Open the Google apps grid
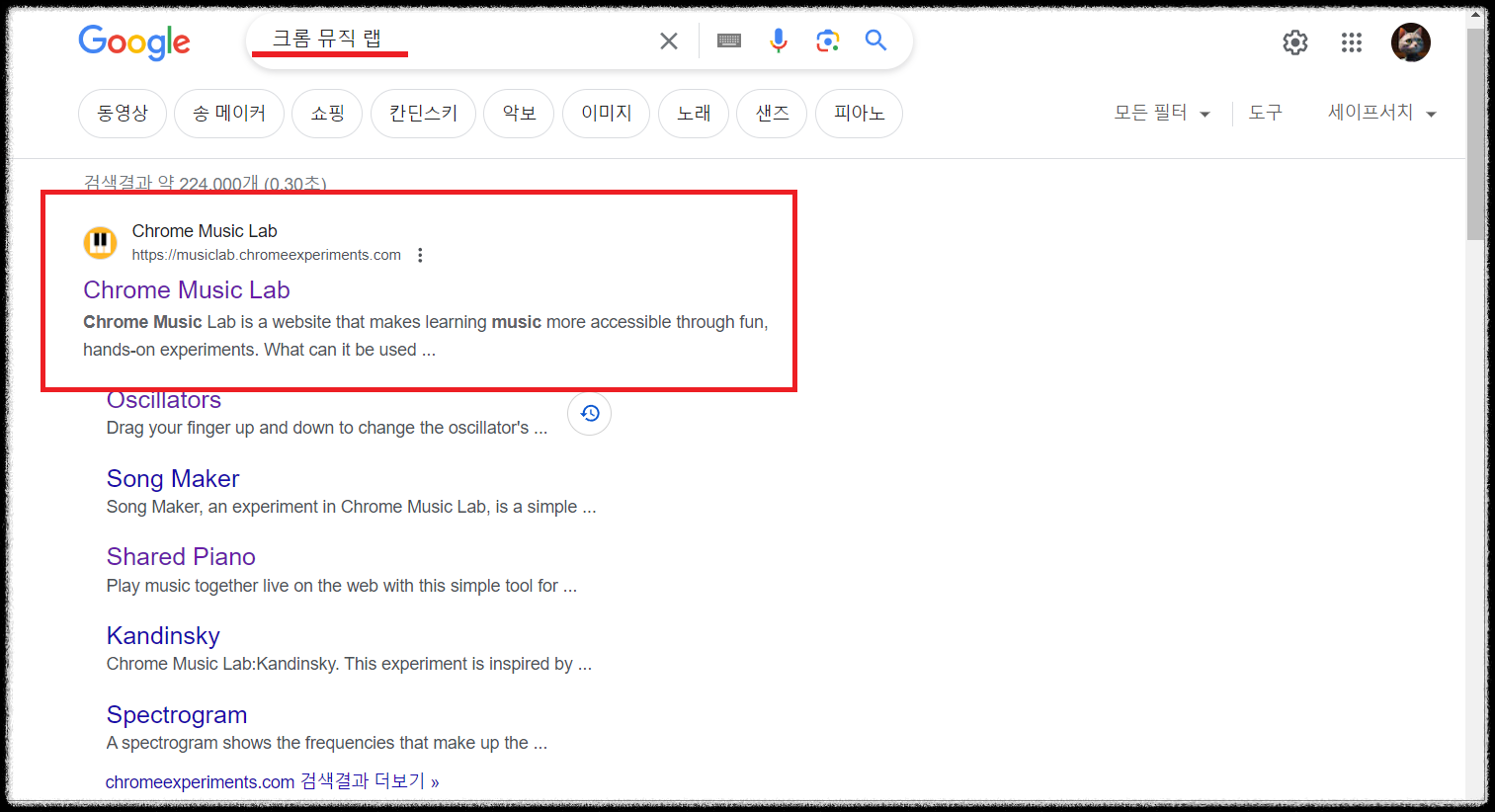The width and height of the screenshot is (1495, 812). click(x=1352, y=42)
